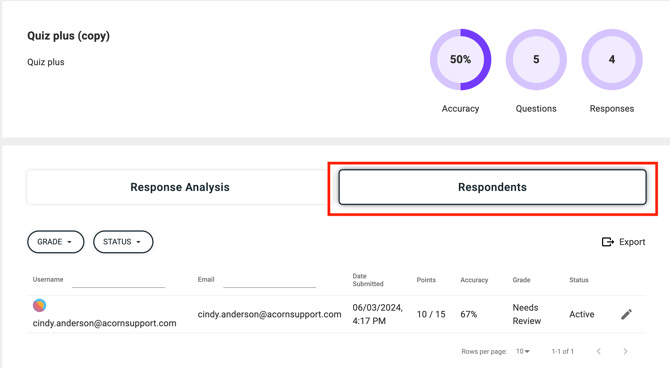Click the Rows per page label

[484, 351]
